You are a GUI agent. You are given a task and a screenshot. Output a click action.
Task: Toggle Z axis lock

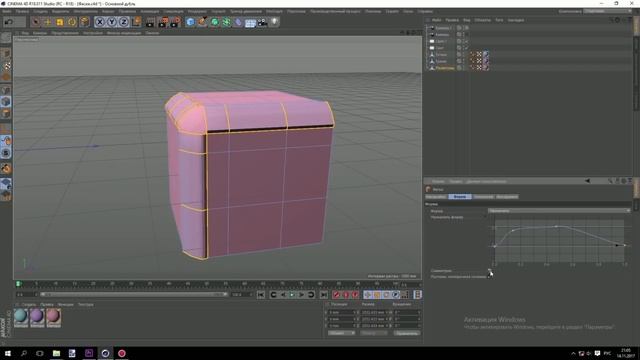coord(123,22)
